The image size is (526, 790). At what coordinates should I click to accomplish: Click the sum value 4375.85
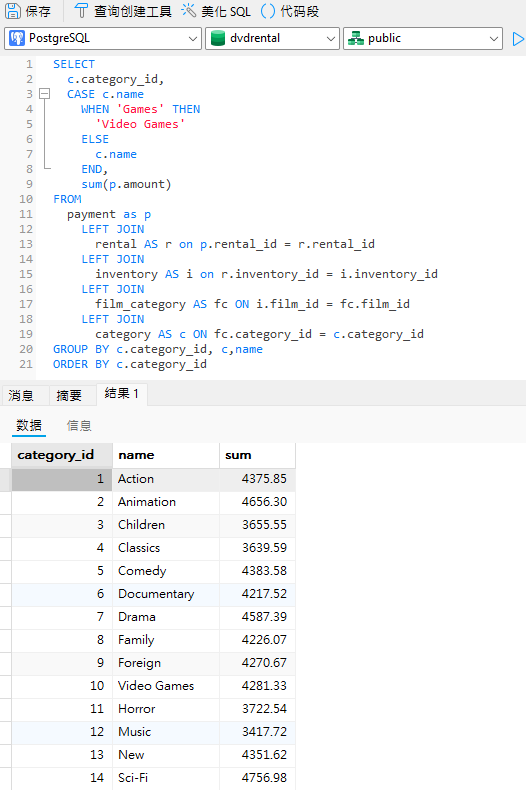point(257,479)
